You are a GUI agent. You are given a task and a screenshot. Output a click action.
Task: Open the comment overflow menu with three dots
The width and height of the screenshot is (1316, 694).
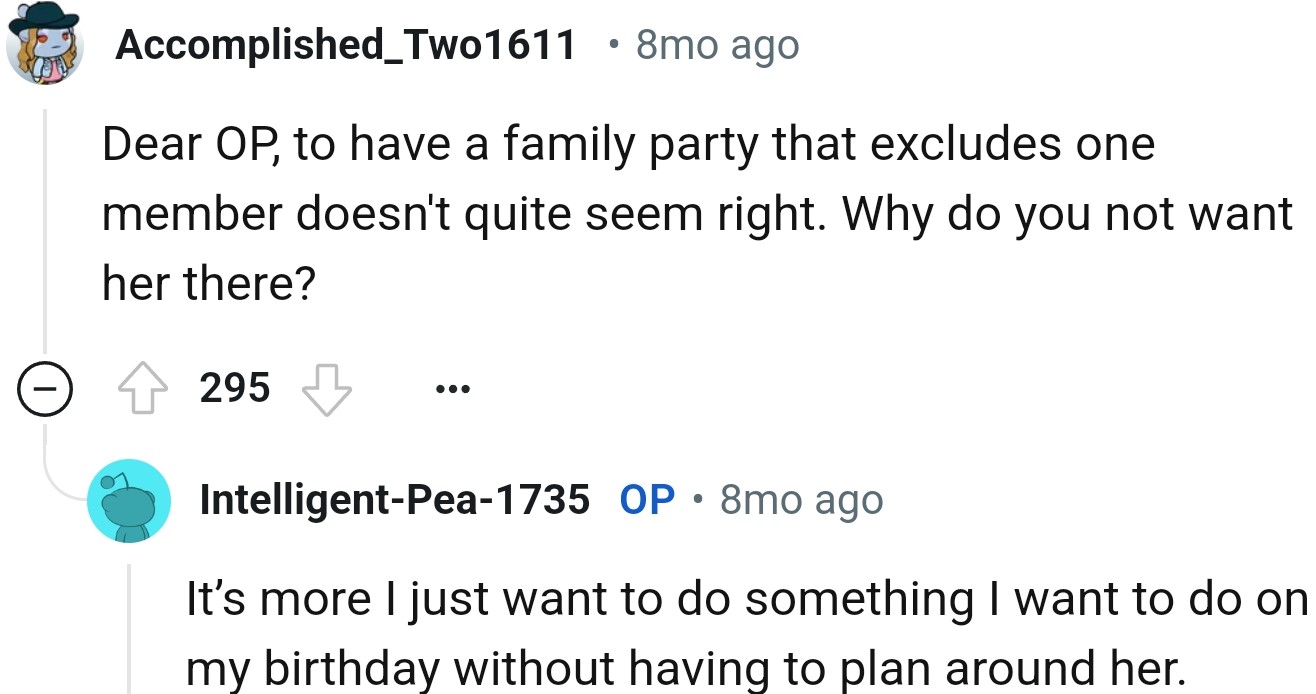point(452,387)
